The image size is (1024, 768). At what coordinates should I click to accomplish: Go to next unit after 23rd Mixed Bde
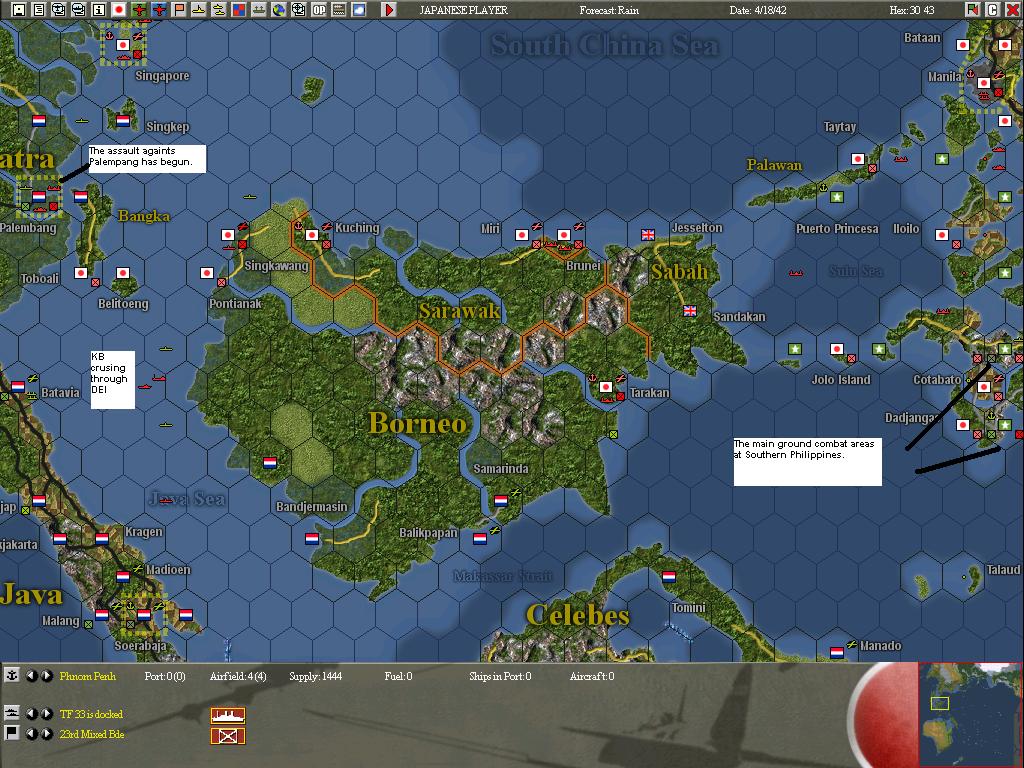(x=46, y=733)
